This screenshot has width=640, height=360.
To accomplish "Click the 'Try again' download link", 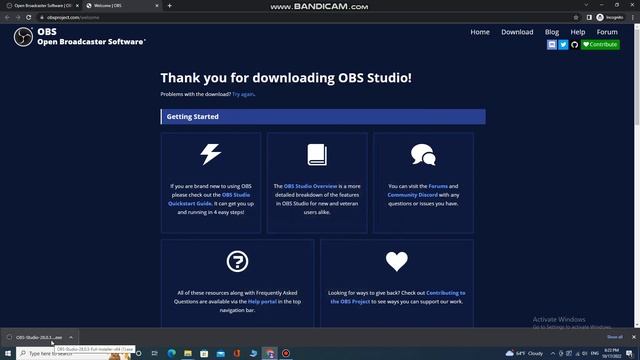I will (x=243, y=94).
